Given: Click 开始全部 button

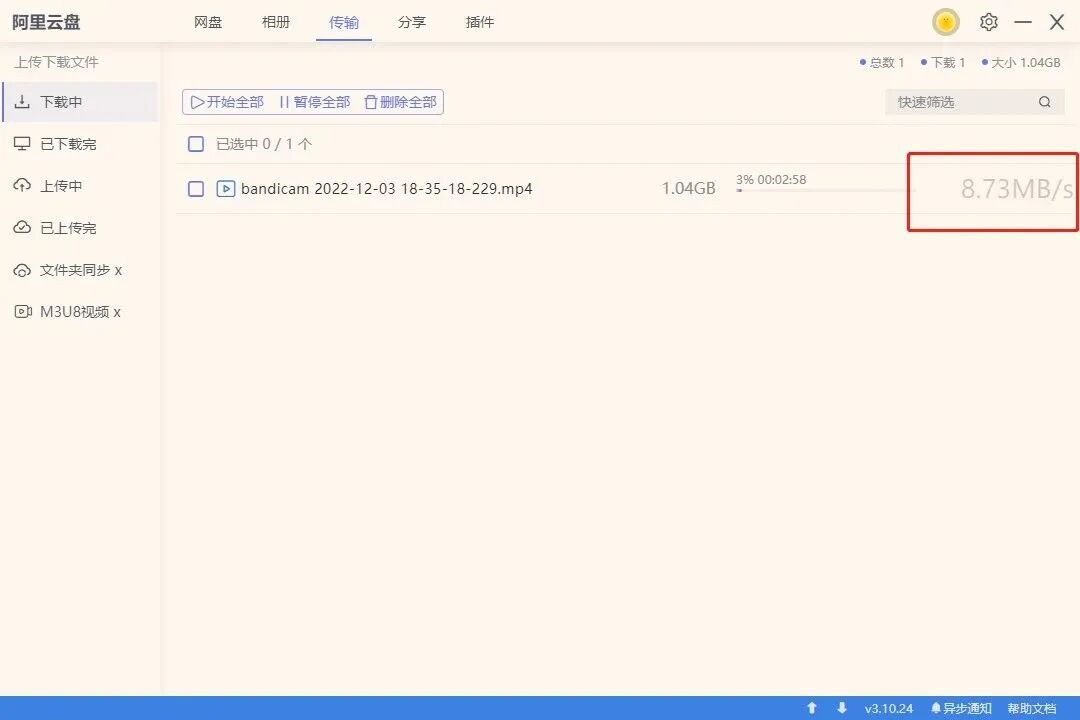Looking at the screenshot, I should 227,102.
